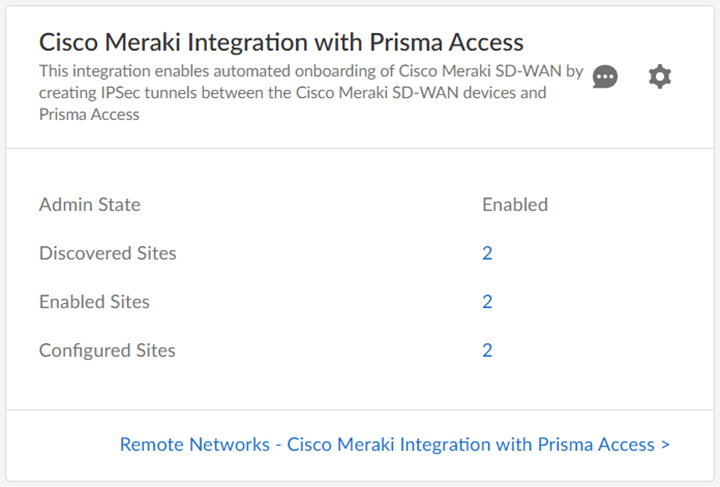The height and width of the screenshot is (487, 720).
Task: Click the integration description paragraph
Action: coord(310,93)
